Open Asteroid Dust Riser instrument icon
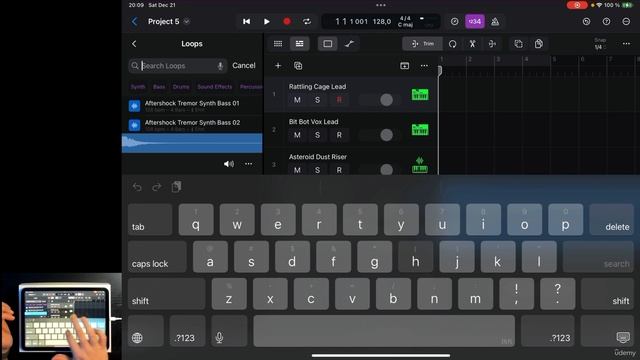The height and width of the screenshot is (360, 640). (420, 165)
